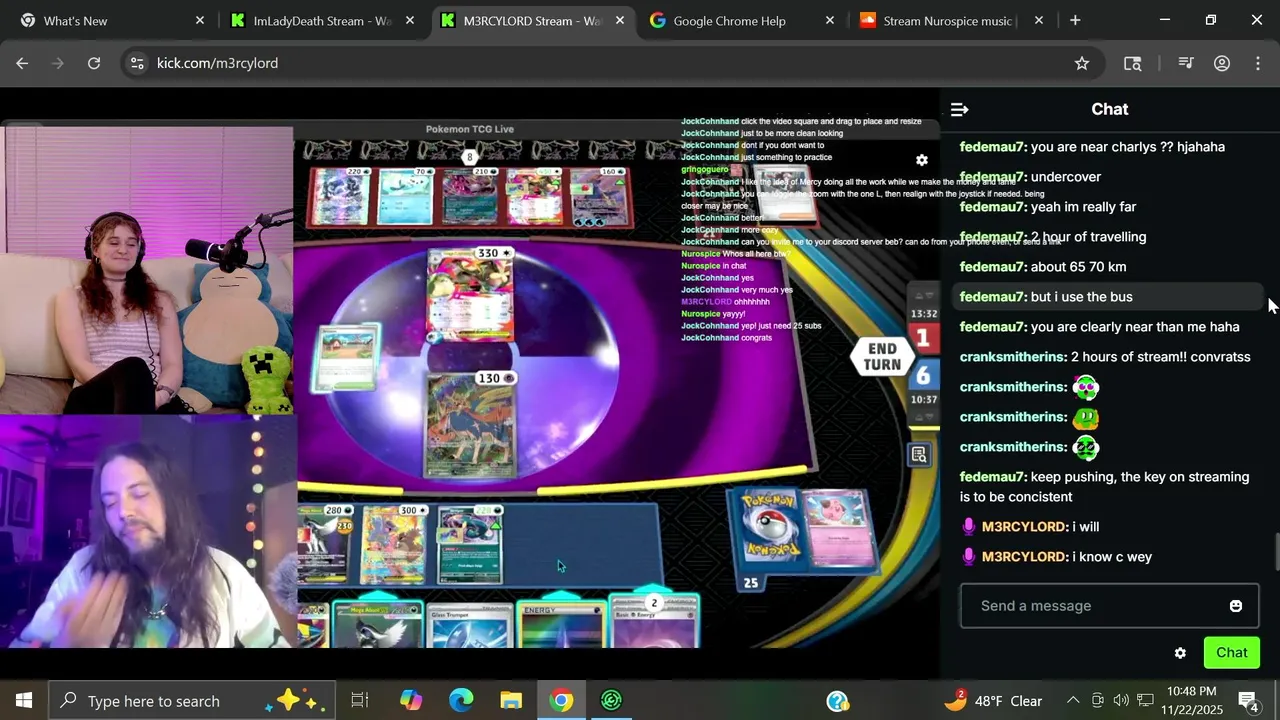Switch to Stream Nurospice music tab
This screenshot has width=1280, height=720.
pyautogui.click(x=950, y=20)
